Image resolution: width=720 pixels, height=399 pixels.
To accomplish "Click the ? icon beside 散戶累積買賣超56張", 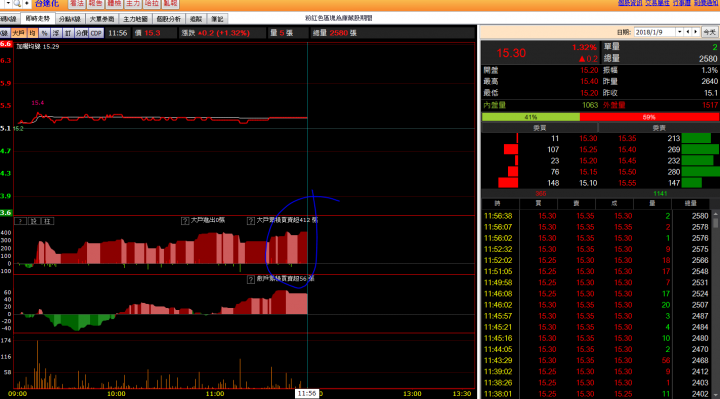I will tap(251, 279).
